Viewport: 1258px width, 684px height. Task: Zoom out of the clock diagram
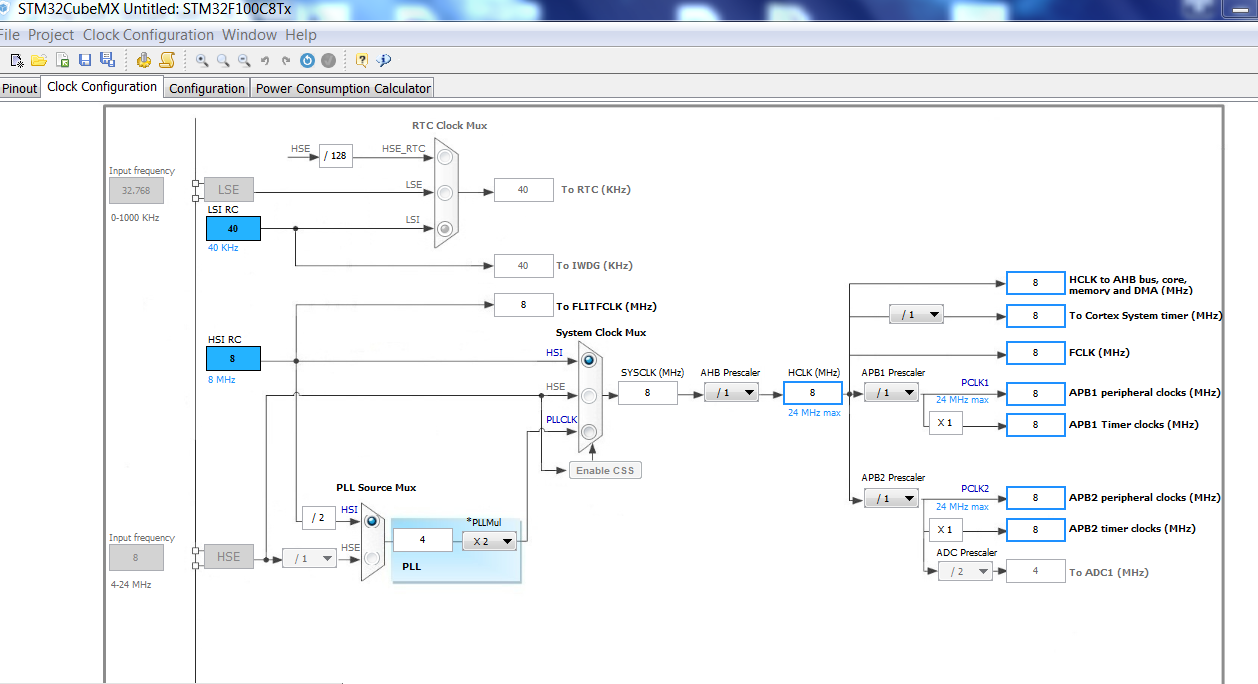pos(244,60)
